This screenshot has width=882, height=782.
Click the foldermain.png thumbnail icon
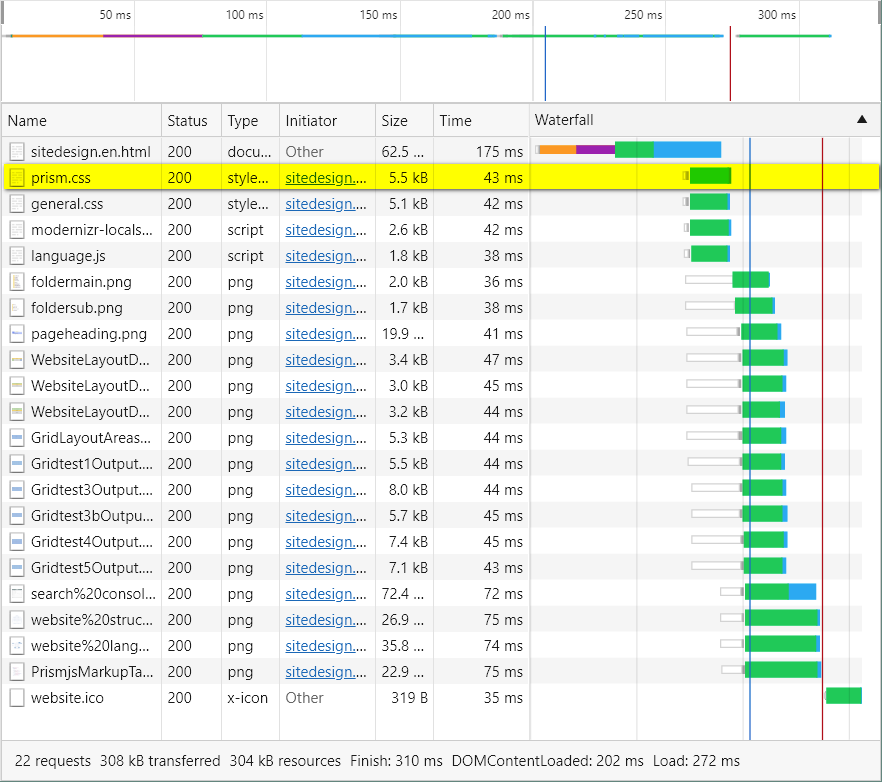click(17, 282)
